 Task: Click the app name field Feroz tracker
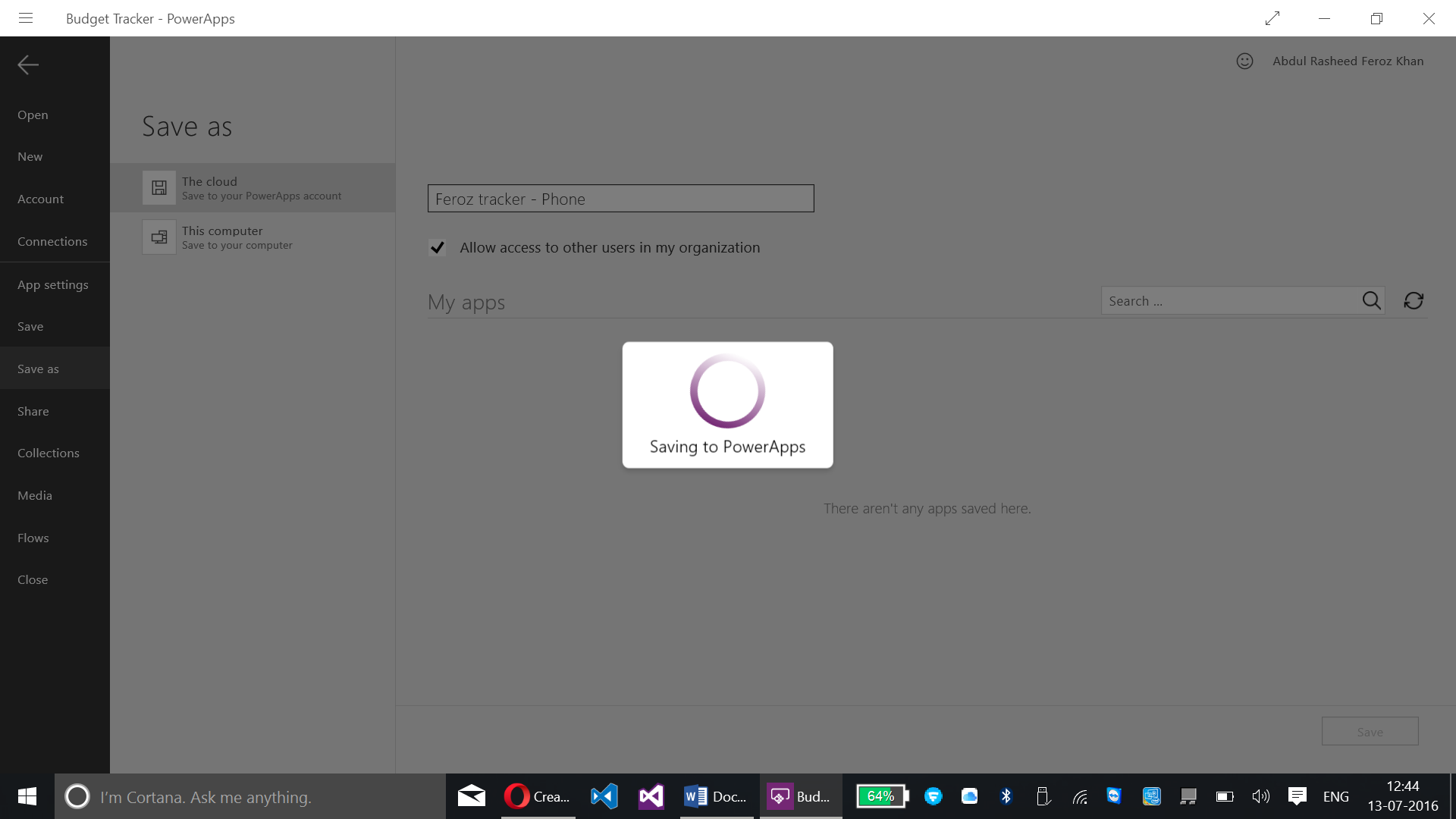pyautogui.click(x=620, y=199)
